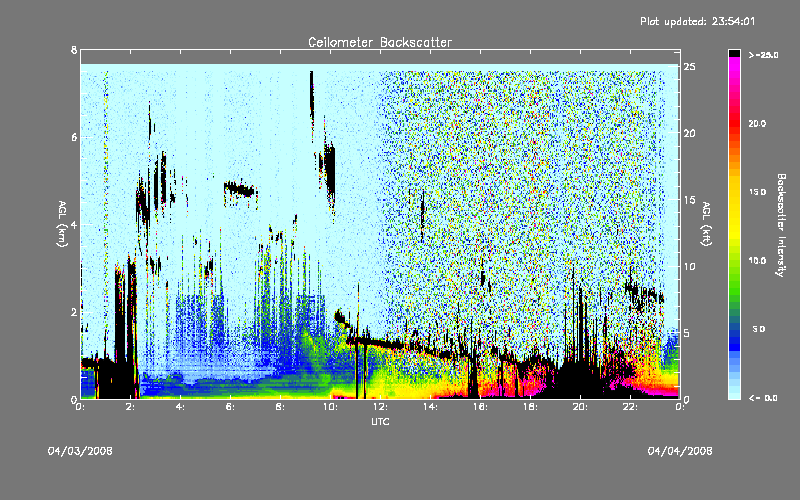Click the end date label 04/04/2008
This screenshot has width=800, height=500.
pyautogui.click(x=680, y=451)
